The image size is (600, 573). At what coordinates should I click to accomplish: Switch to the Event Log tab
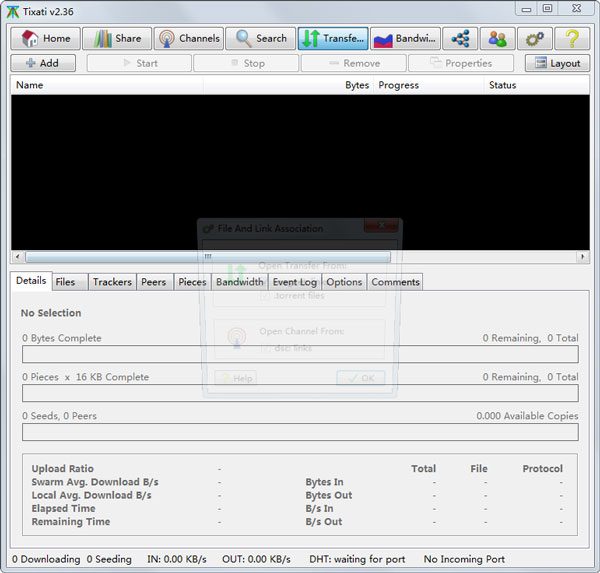[295, 282]
